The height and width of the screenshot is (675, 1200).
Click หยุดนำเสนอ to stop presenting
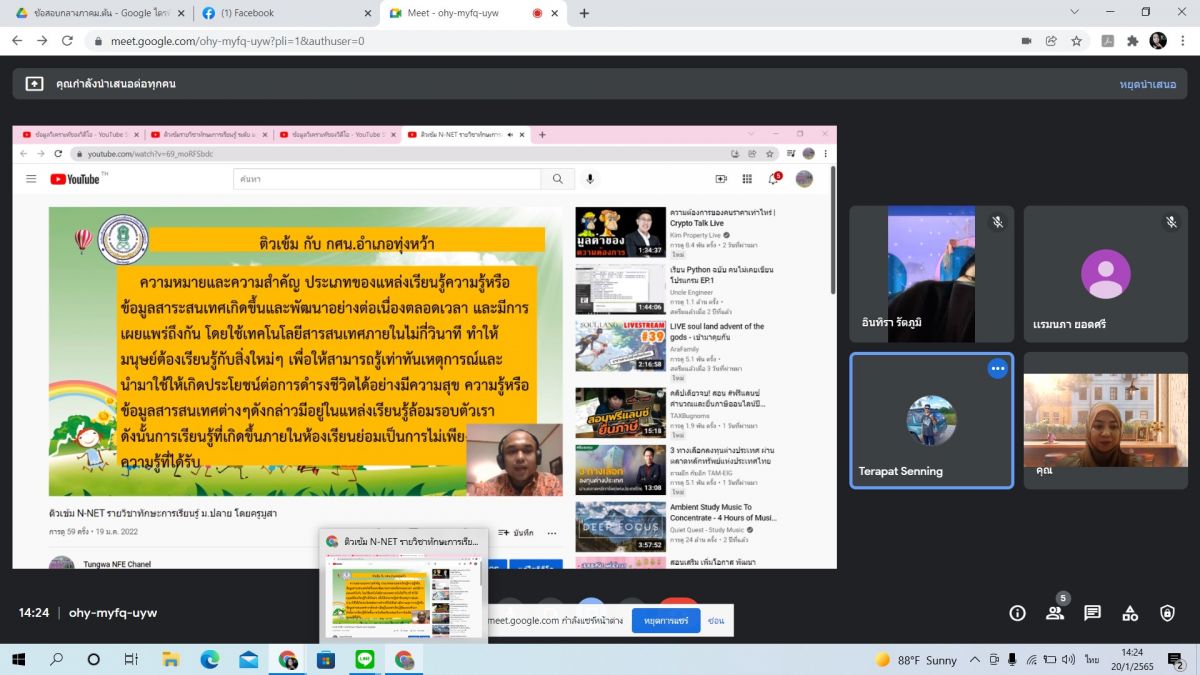click(1147, 84)
